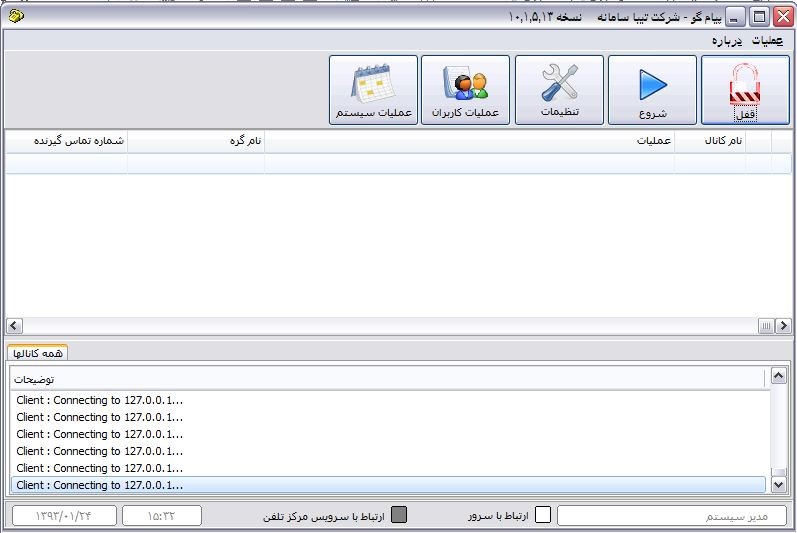Image resolution: width=797 pixels, height=533 pixels.
Task: Click the Node Name (نام گره) column header
Action: (195, 141)
